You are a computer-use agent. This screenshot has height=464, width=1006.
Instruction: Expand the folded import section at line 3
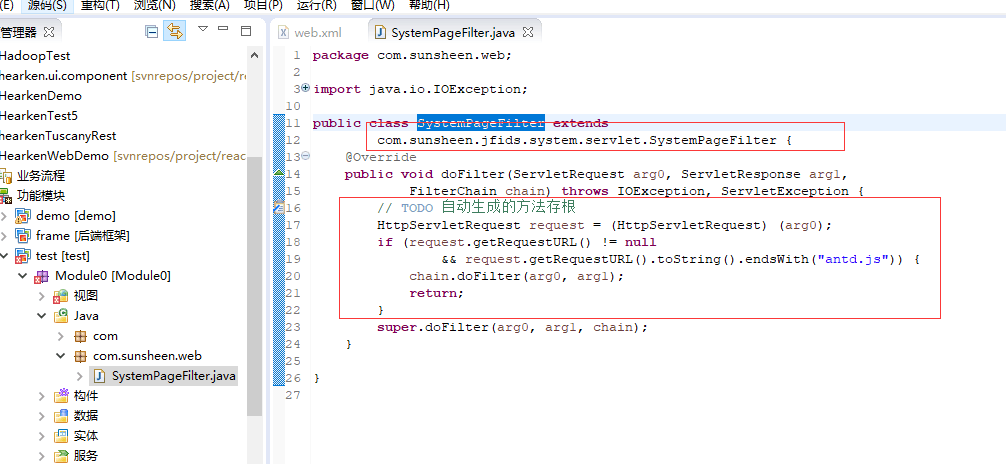pos(305,89)
